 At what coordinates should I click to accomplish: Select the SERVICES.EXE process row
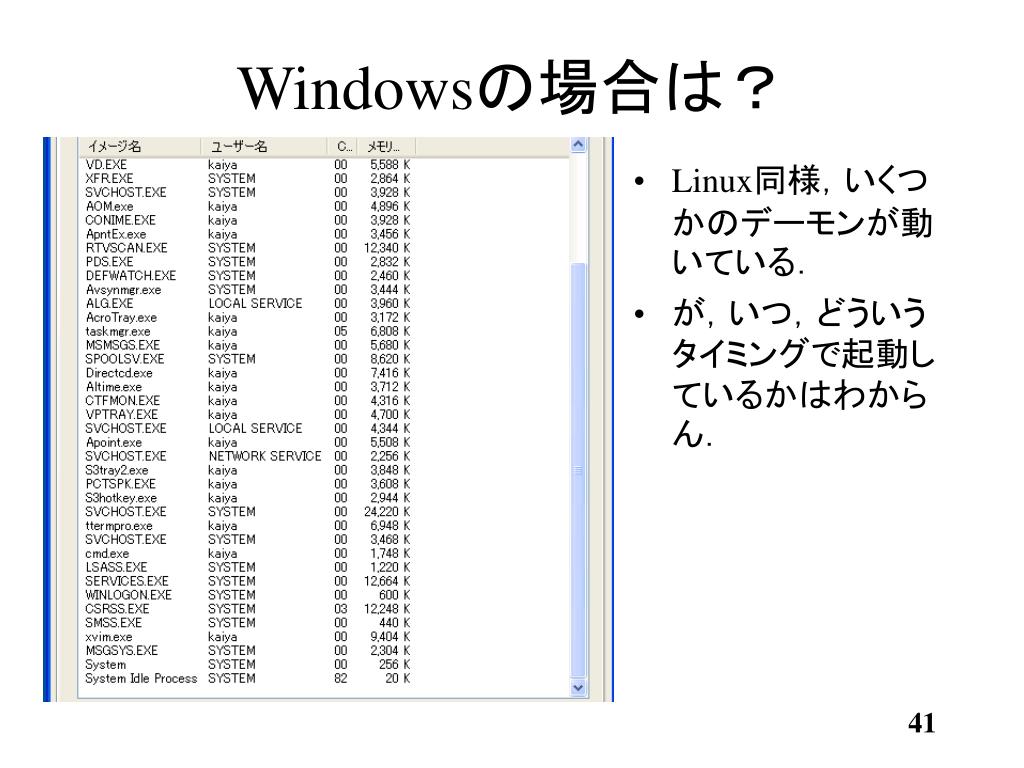(248, 581)
